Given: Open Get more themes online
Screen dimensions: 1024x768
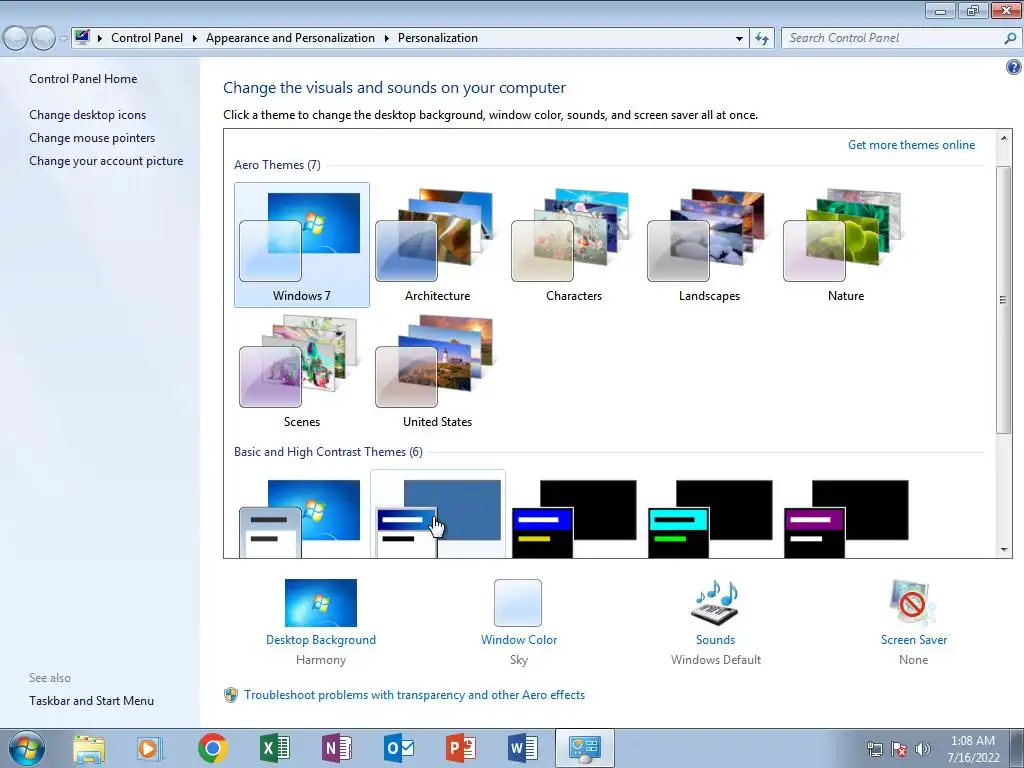Looking at the screenshot, I should [911, 145].
